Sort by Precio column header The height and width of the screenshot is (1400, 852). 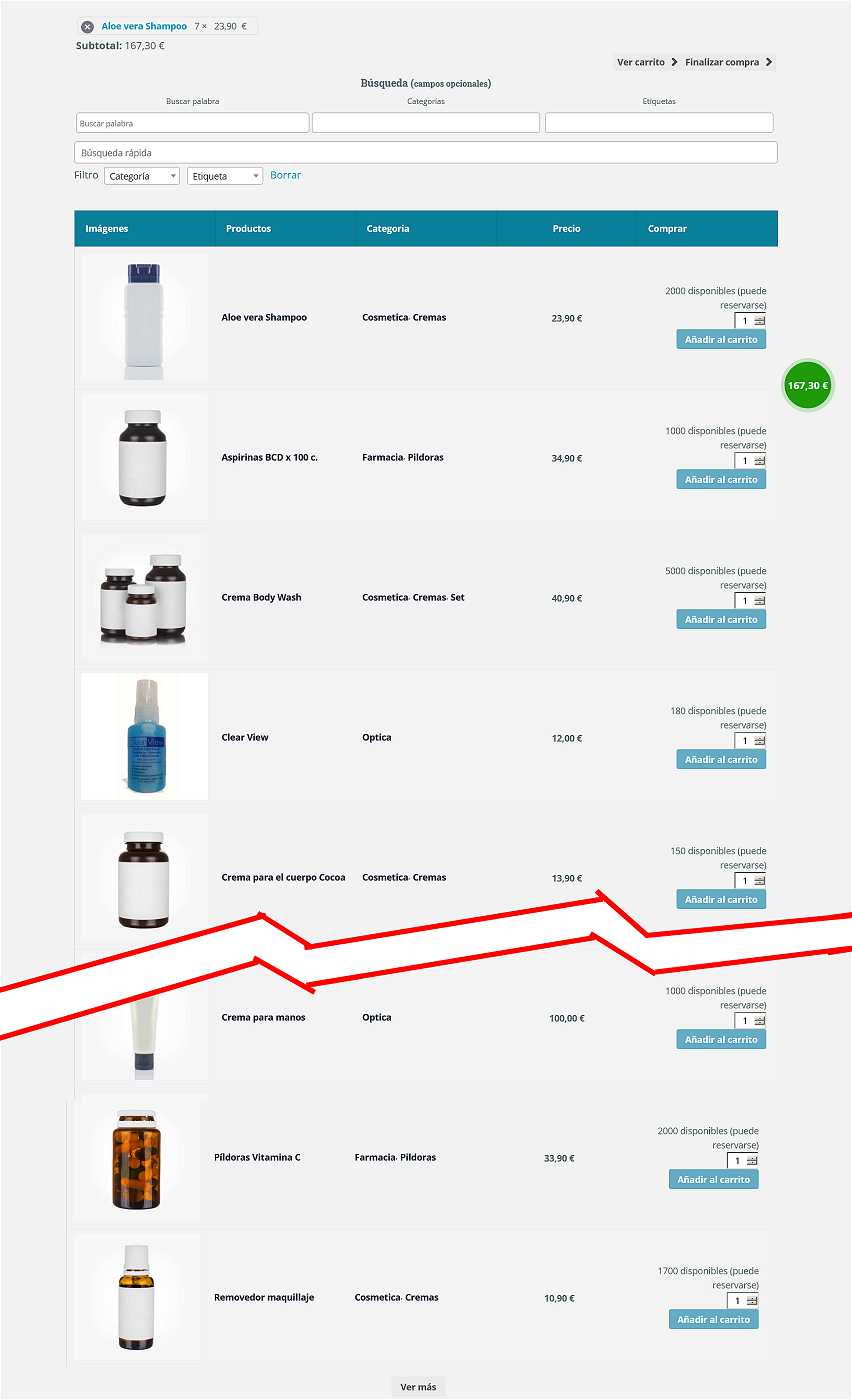566,229
